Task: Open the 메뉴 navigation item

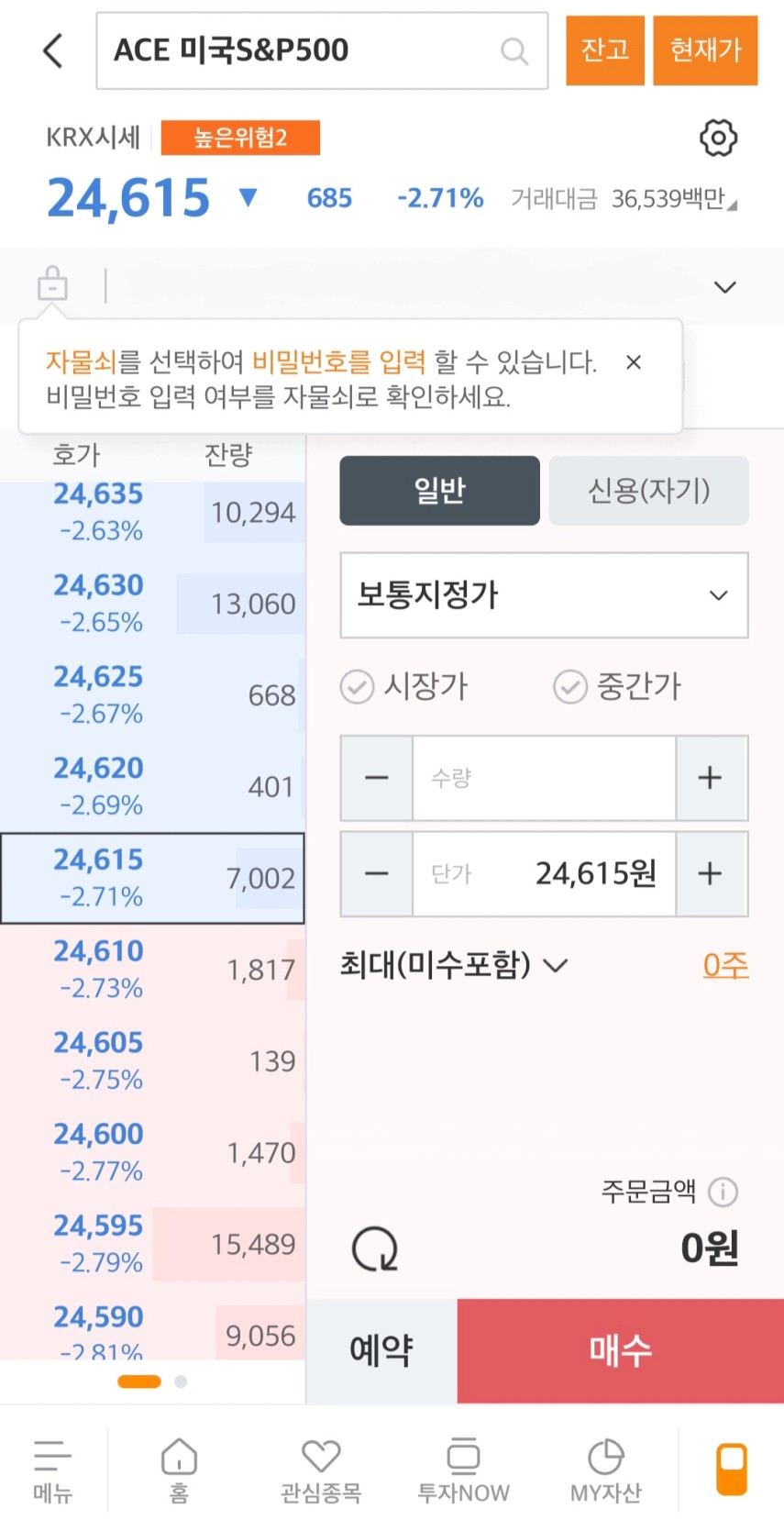Action: click(52, 1469)
